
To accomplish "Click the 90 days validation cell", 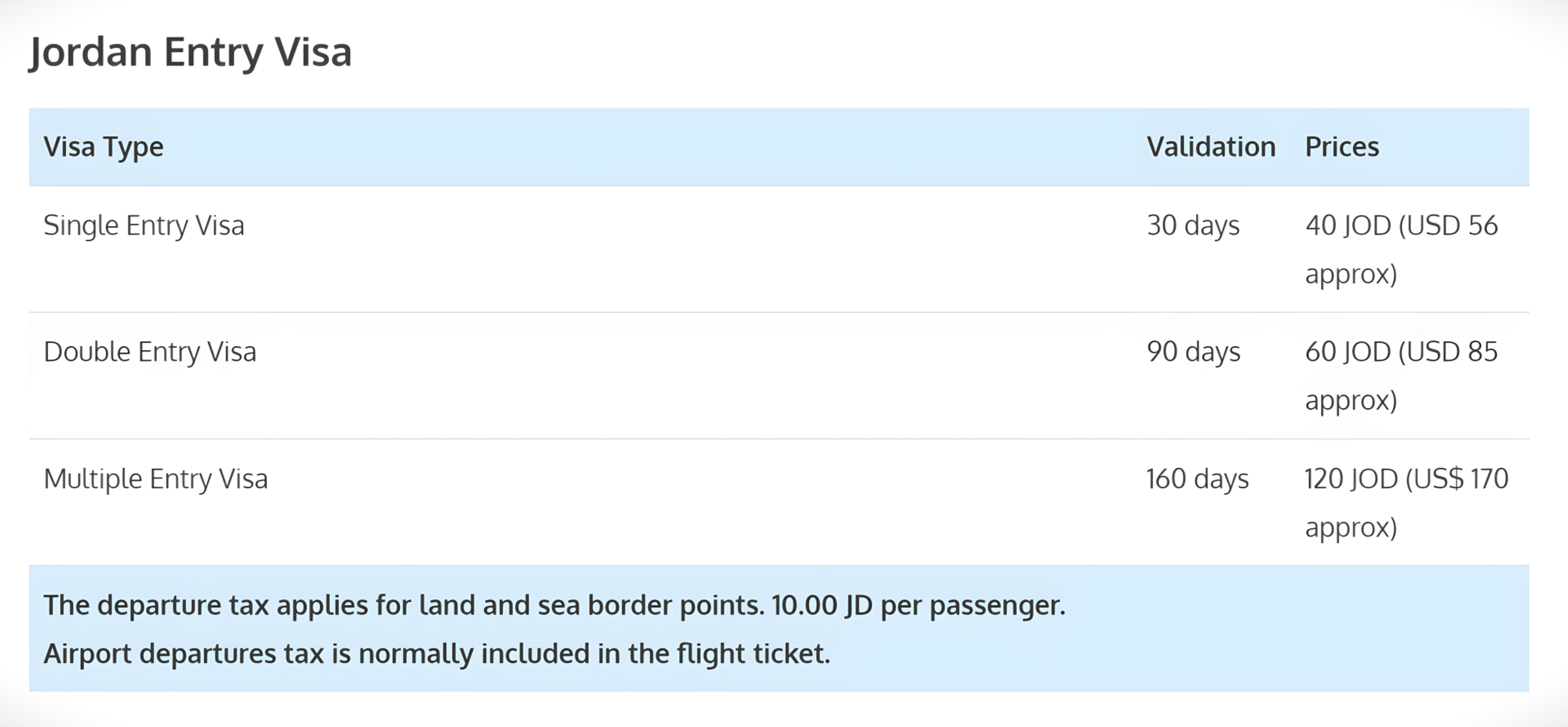I will click(1193, 352).
